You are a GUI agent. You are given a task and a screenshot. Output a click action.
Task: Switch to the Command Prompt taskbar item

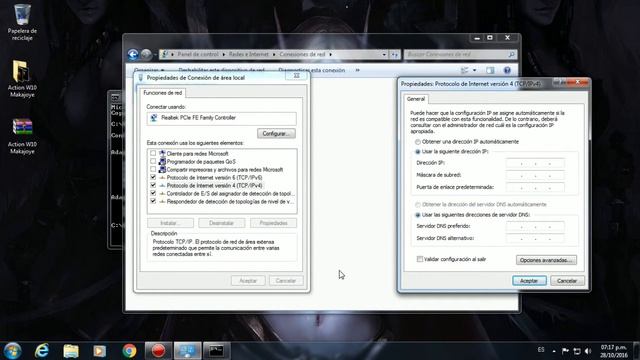point(216,351)
